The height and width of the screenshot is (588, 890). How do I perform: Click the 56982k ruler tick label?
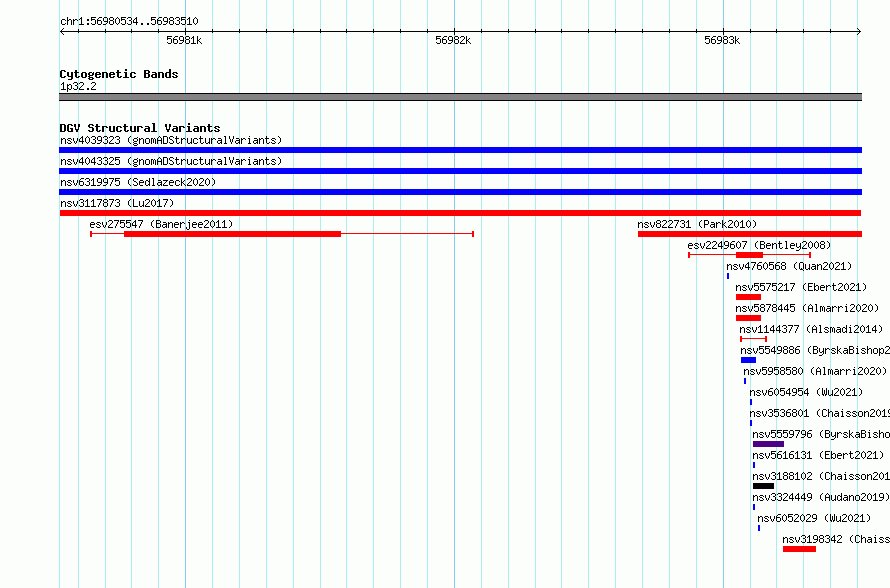point(453,40)
